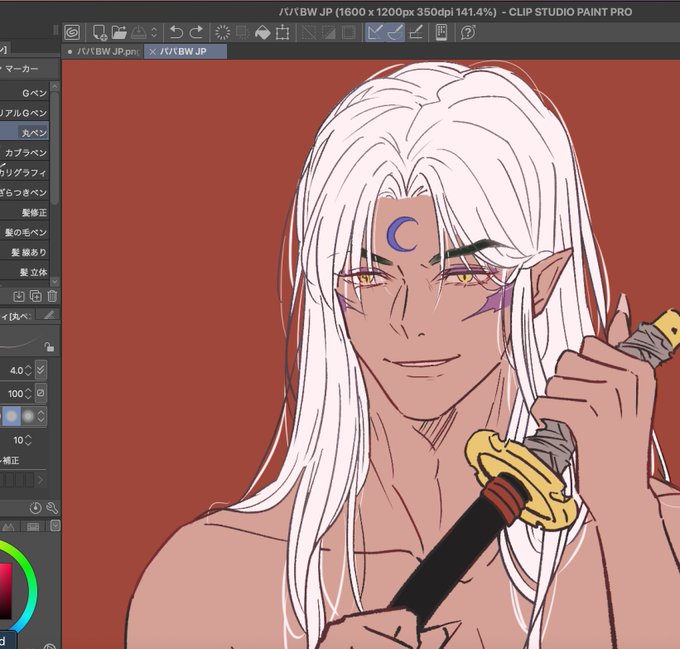Click the first dimmed diagonal selection icon
Viewport: 680px width, 649px height.
(309, 33)
